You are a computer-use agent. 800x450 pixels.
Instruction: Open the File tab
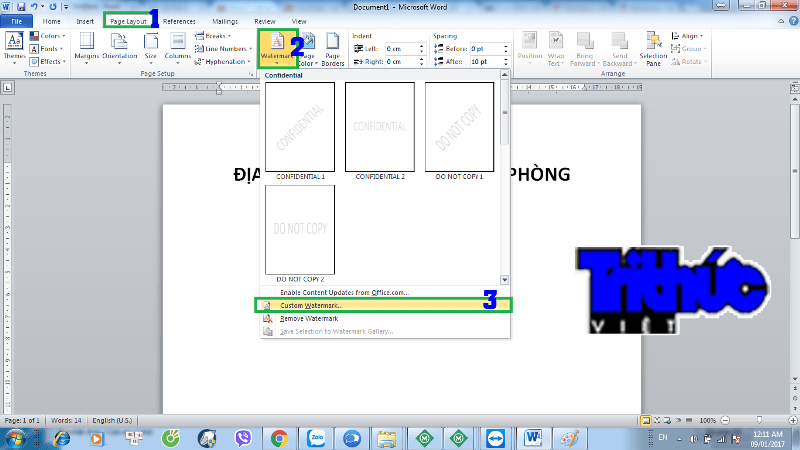point(16,21)
